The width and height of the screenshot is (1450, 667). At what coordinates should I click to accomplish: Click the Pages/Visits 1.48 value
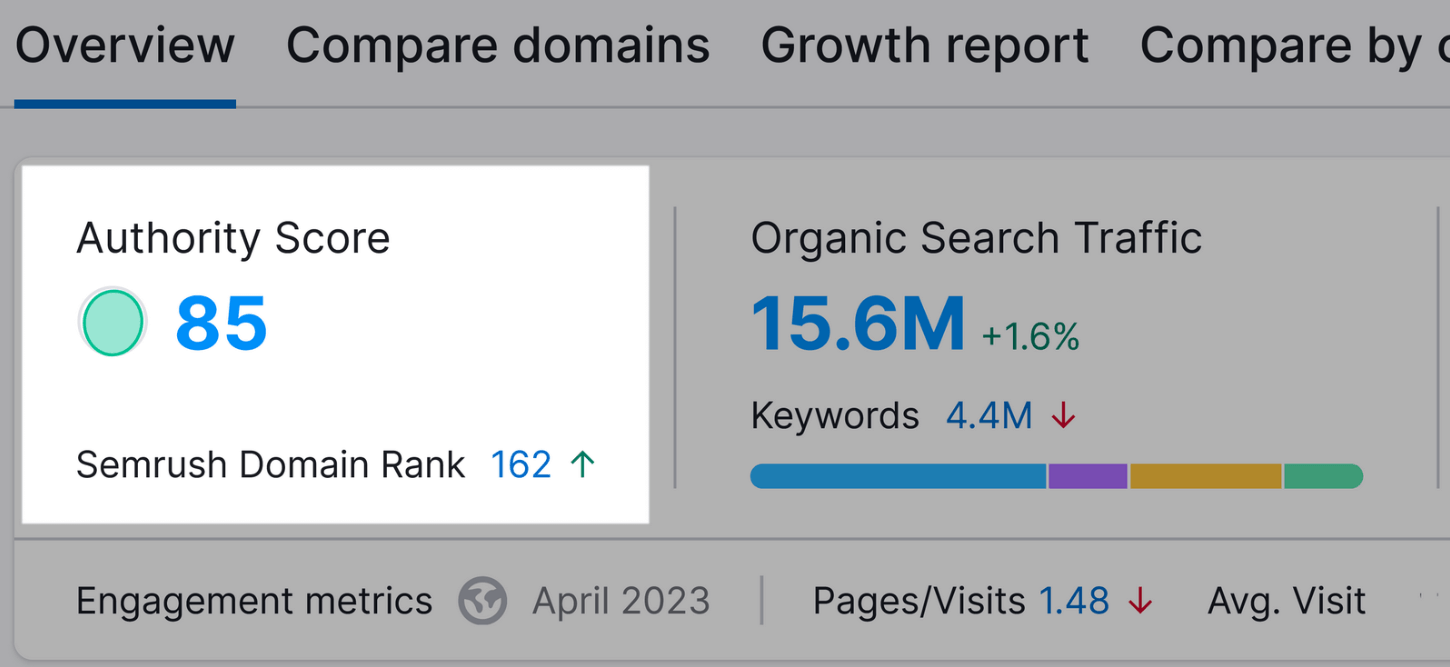1074,602
